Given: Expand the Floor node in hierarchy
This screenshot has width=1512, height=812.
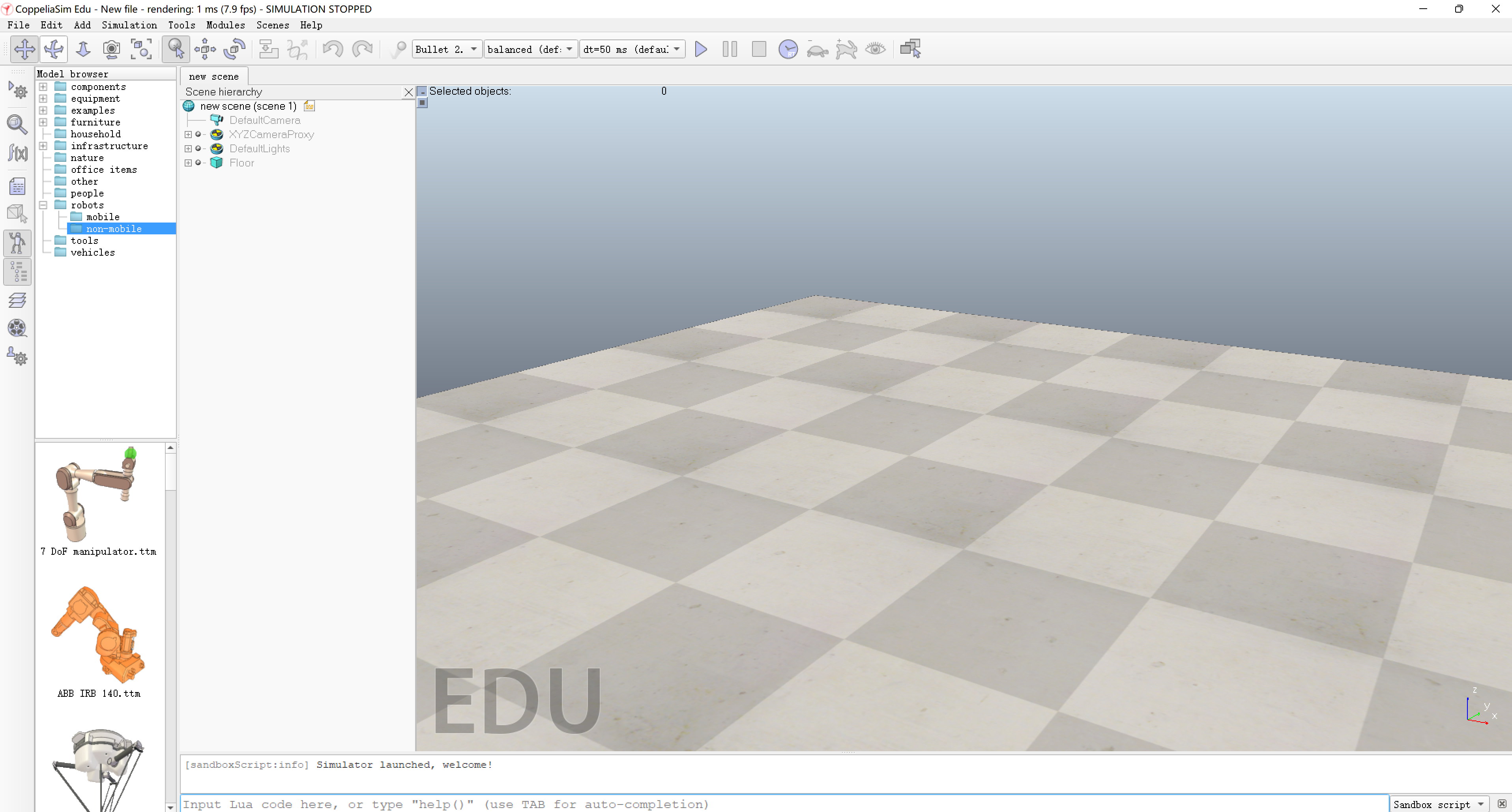Looking at the screenshot, I should click(188, 163).
